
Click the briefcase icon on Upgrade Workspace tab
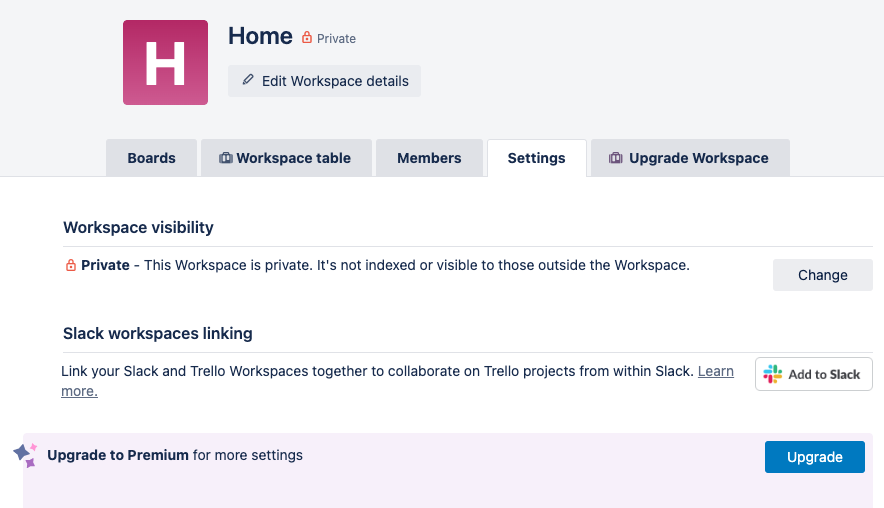pos(616,158)
